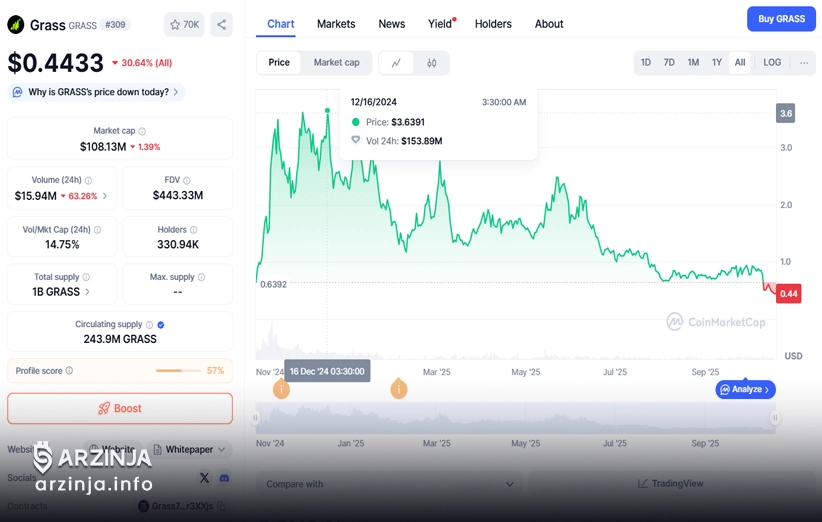Add Grass to watchlist via the star button
Viewport: 822px width, 522px height.
[184, 25]
